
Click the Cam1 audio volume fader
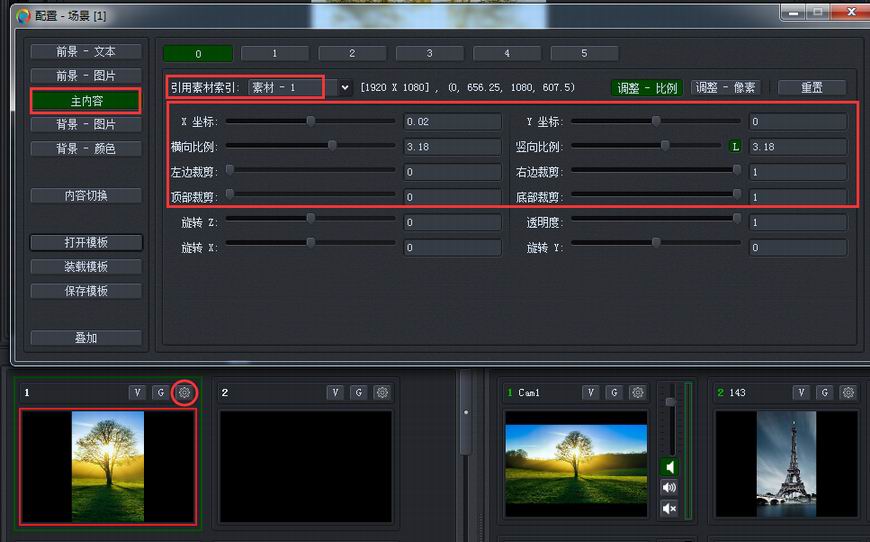671,402
